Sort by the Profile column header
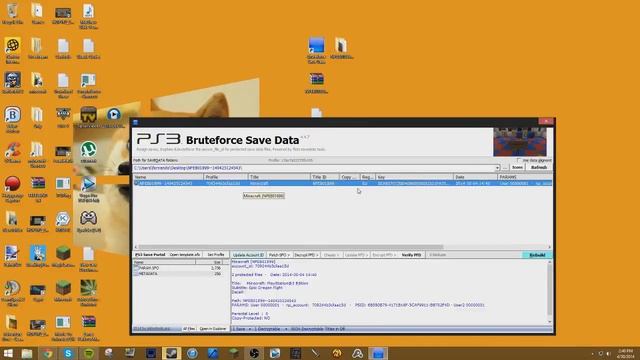Image resolution: width=640 pixels, height=360 pixels. 226,177
